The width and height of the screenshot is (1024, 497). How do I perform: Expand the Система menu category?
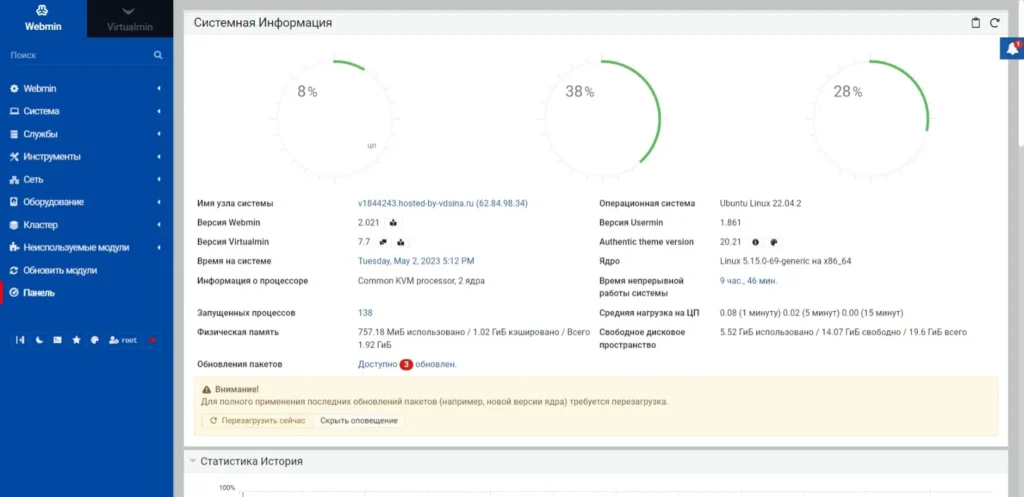tap(86, 111)
